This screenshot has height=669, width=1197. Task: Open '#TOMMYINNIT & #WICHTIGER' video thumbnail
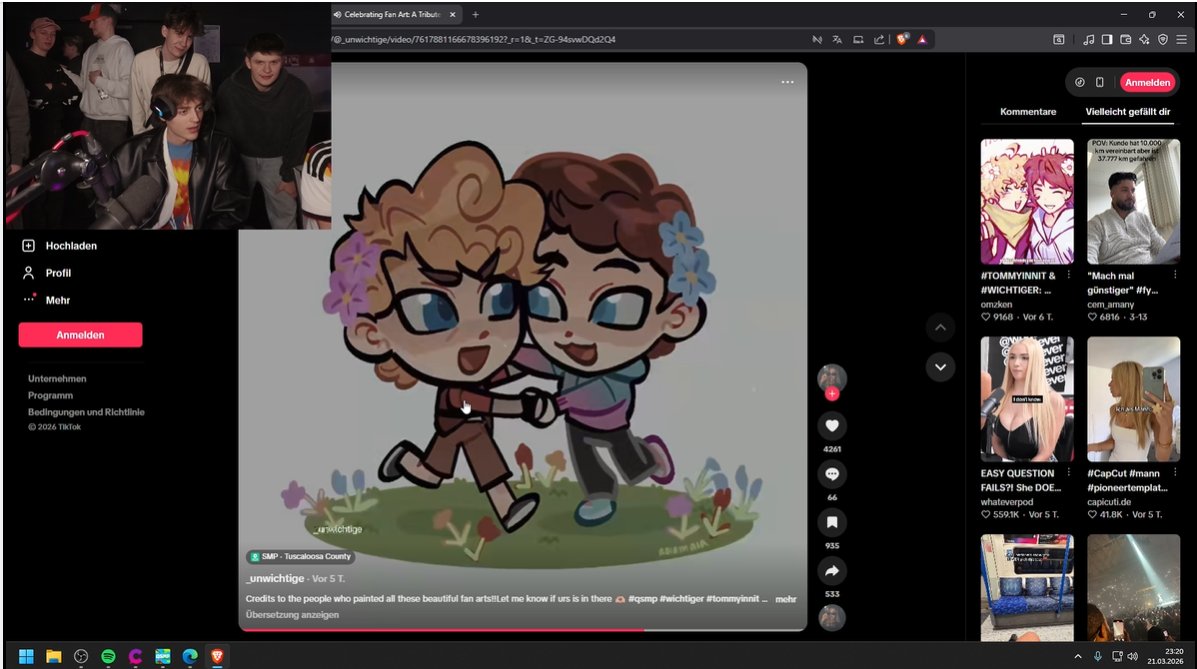(1027, 202)
